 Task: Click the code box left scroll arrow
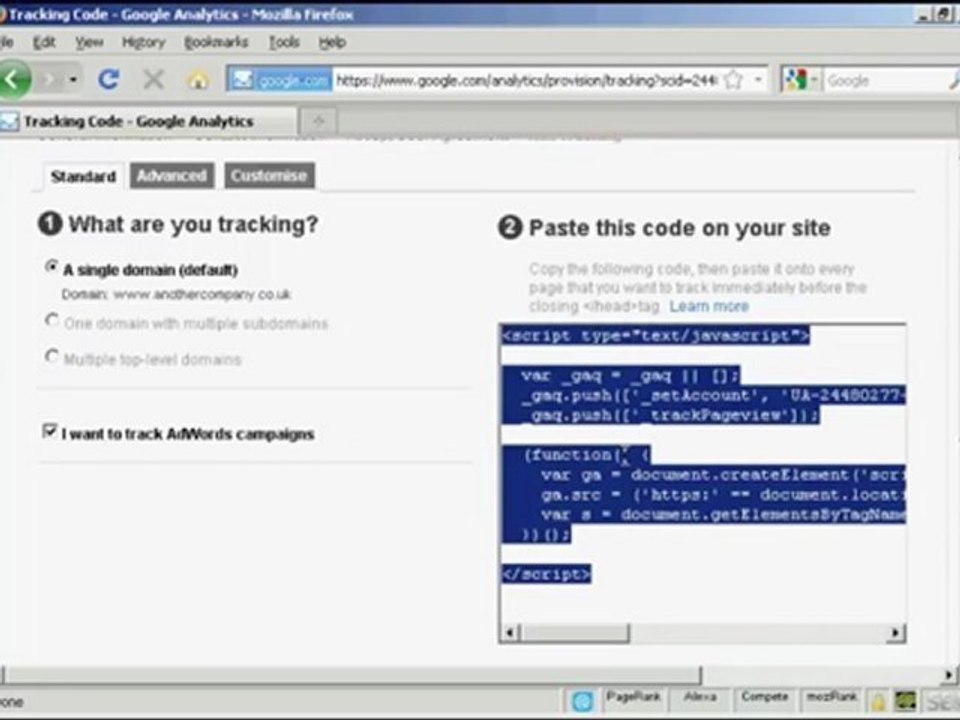click(510, 632)
